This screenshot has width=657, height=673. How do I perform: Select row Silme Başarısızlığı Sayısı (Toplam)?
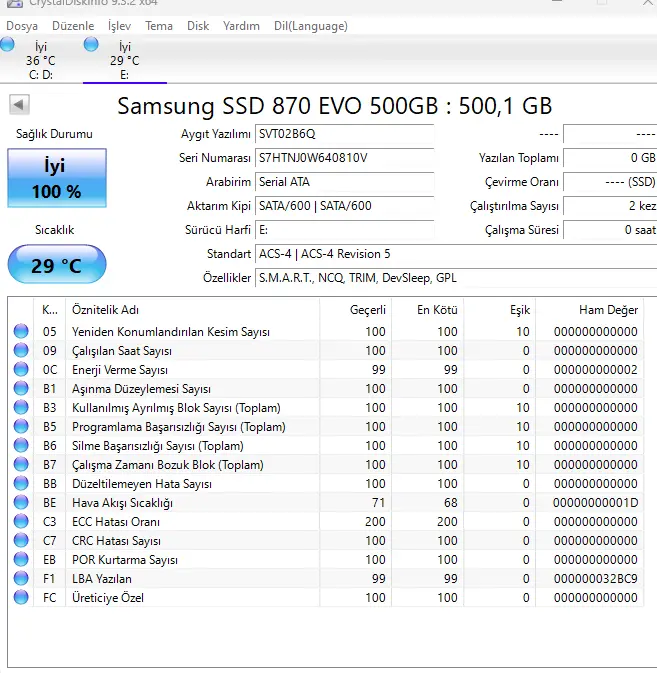(x=325, y=446)
